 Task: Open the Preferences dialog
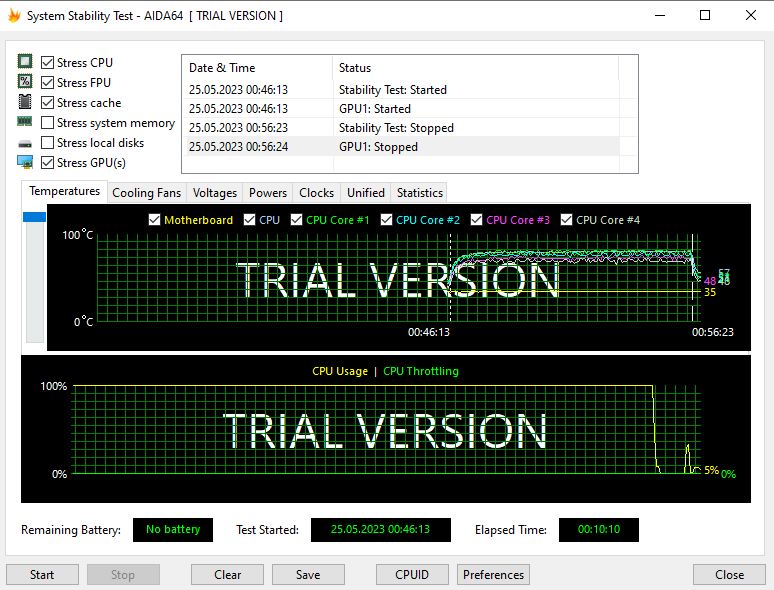(493, 575)
